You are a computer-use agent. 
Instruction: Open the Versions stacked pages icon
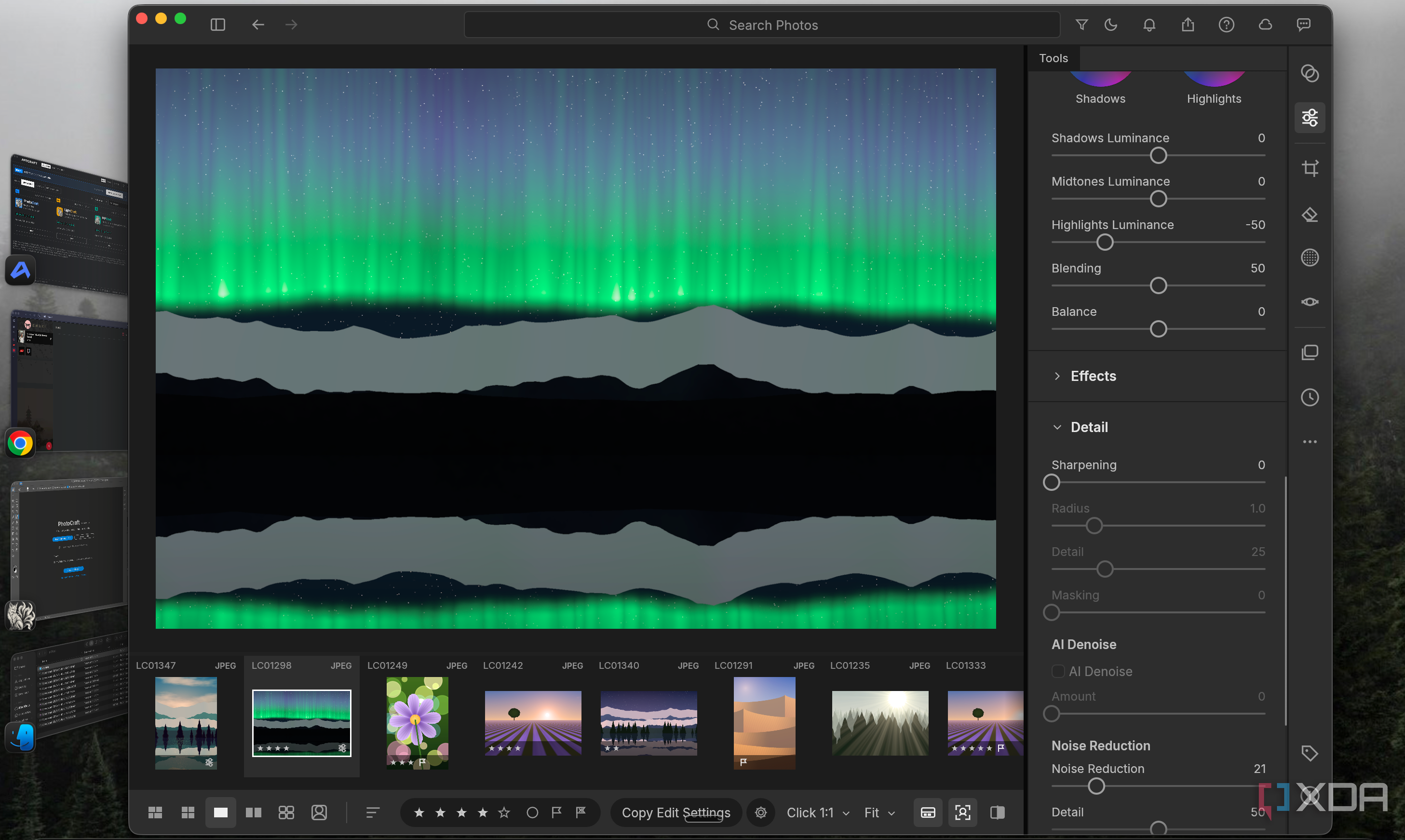point(1310,352)
